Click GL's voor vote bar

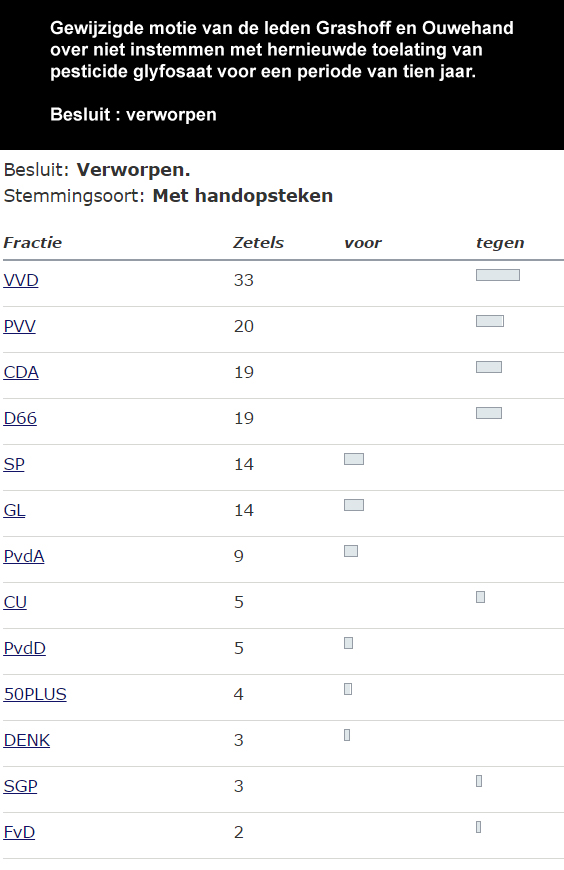coord(354,505)
